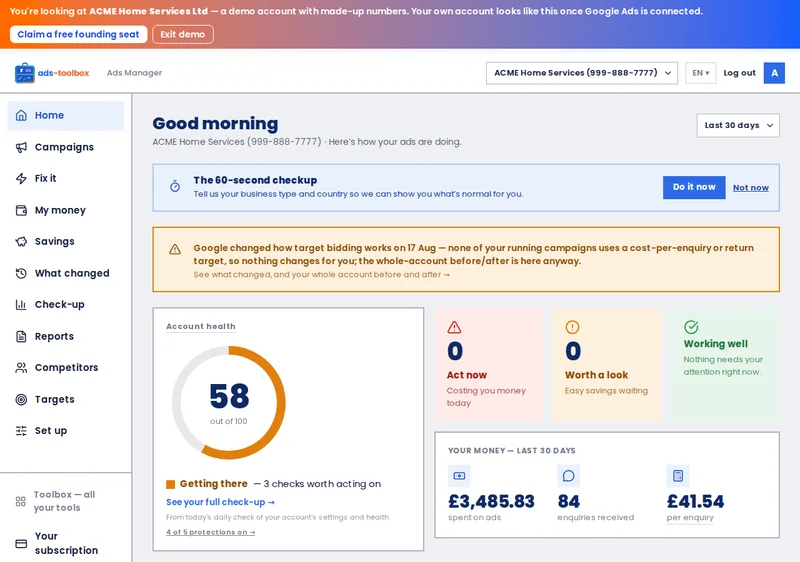
Task: Open See what changed before and after link
Action: click(321, 274)
